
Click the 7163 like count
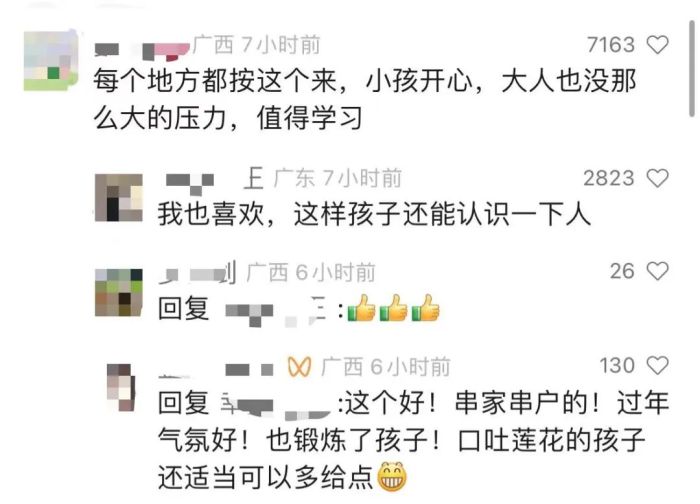click(x=610, y=45)
